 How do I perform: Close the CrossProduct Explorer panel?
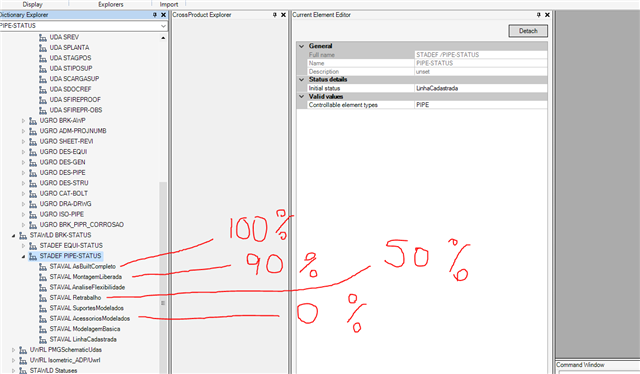[x=284, y=15]
